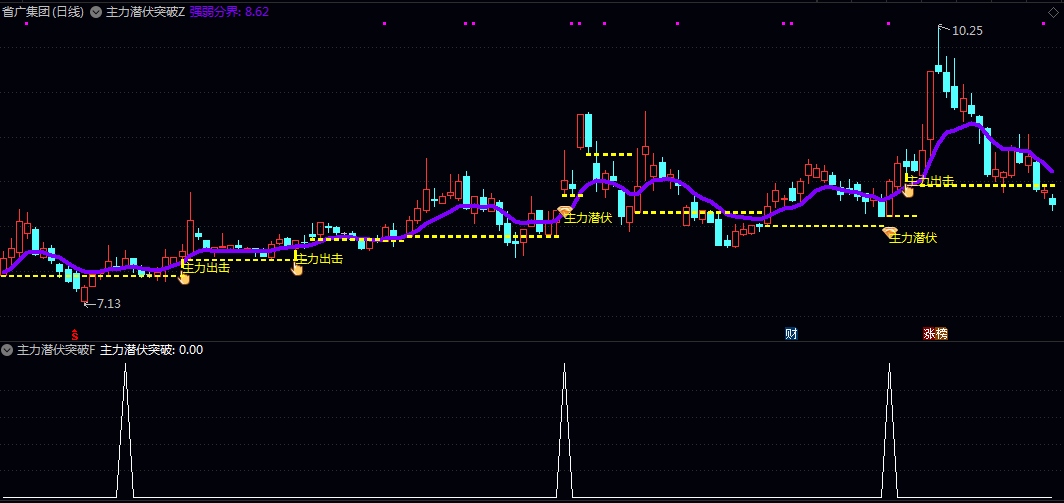Open dropdown arrow beside 主力潜伏突破Z indicator

coord(96,12)
